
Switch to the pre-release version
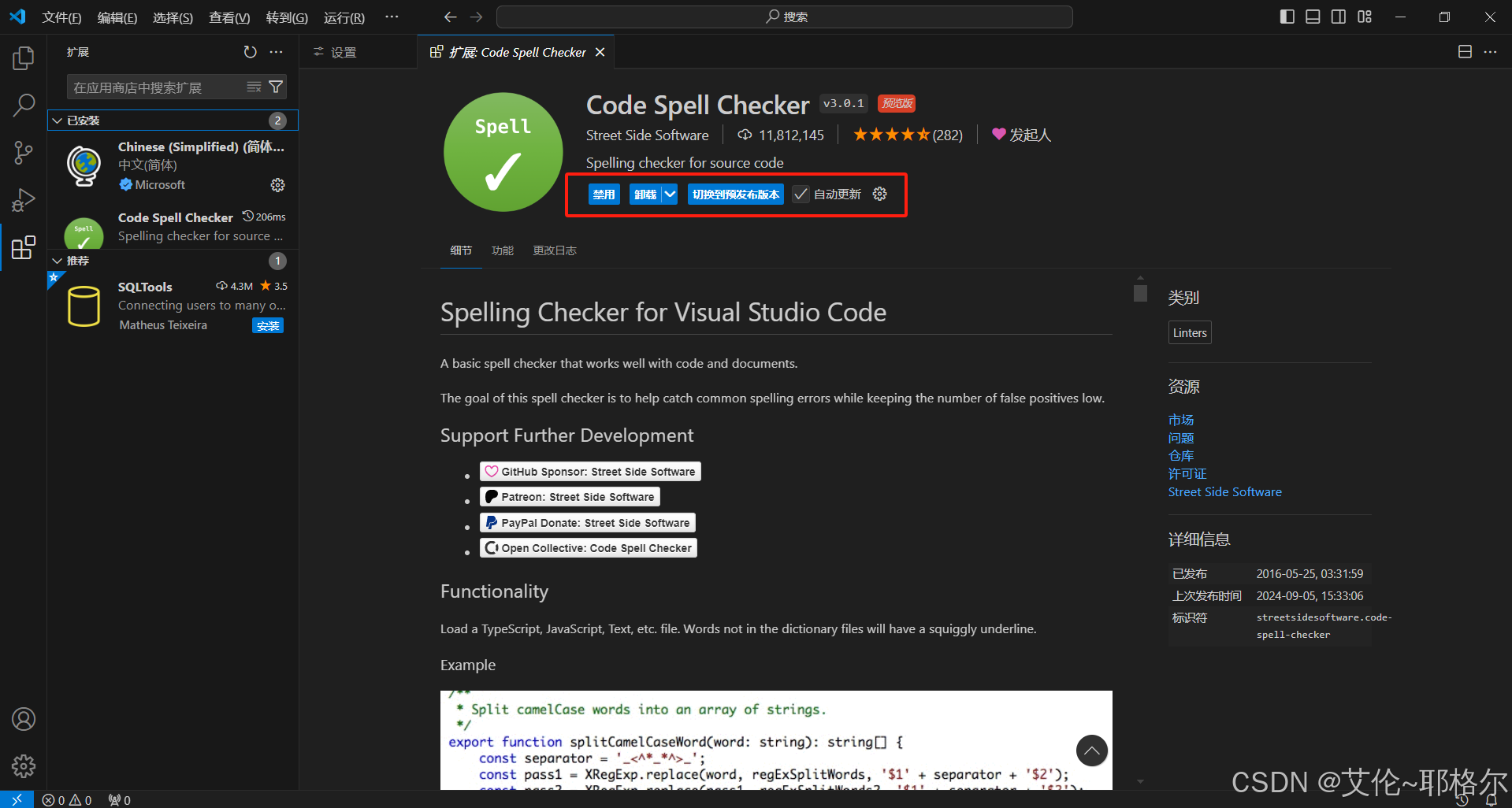tap(736, 195)
